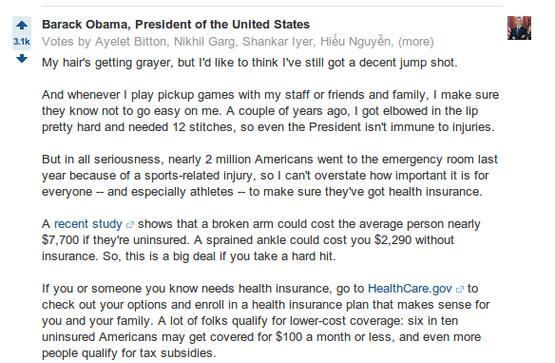The width and height of the screenshot is (555, 363).
Task: Click the 'Votes by' label
Action: pos(67,42)
